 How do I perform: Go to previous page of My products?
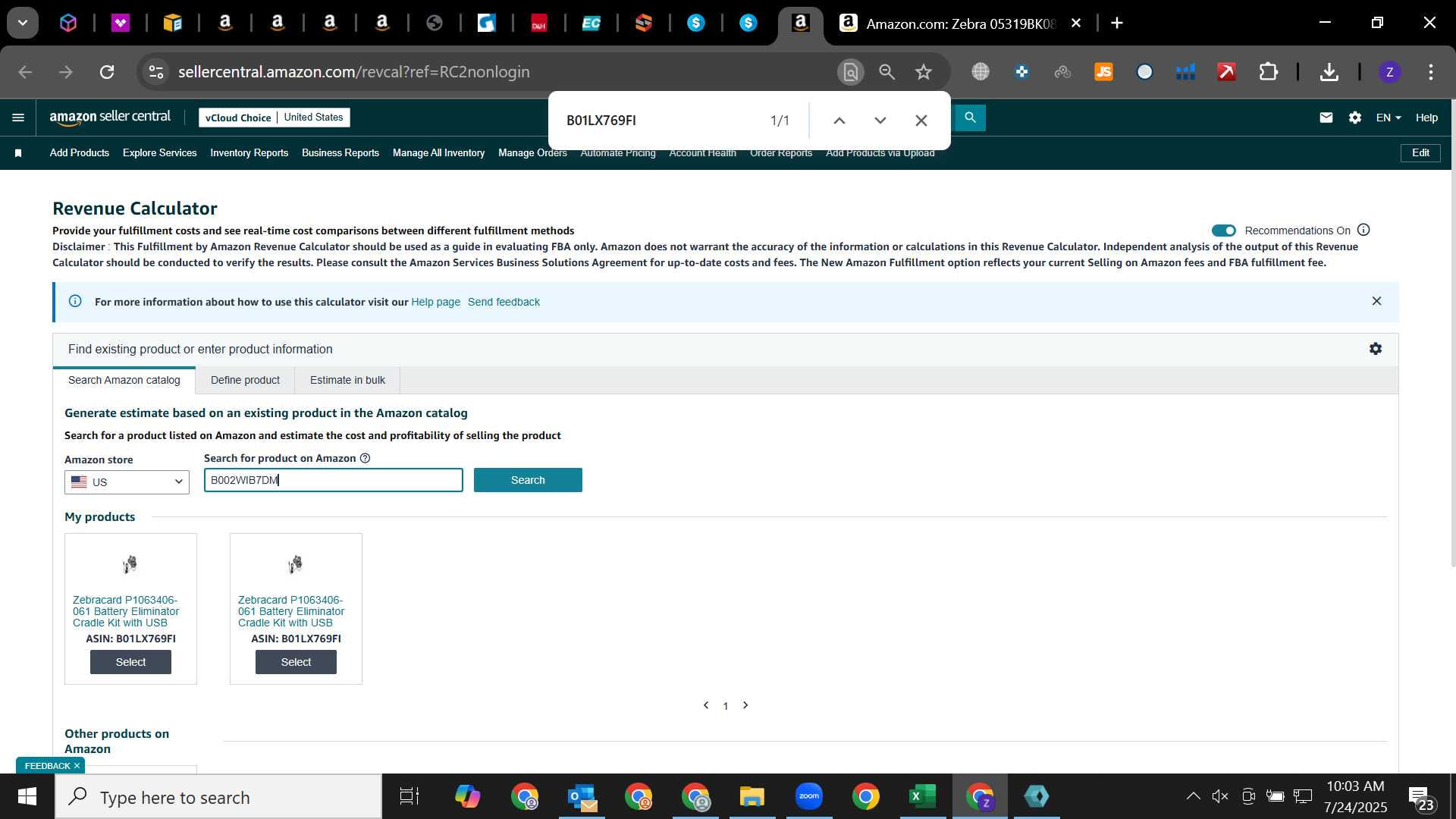click(706, 705)
